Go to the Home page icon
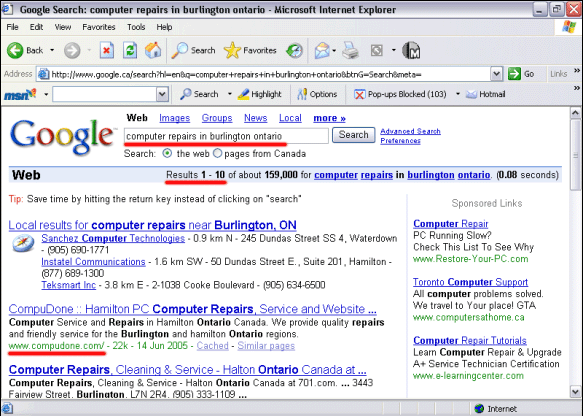The width and height of the screenshot is (583, 416). 153,50
